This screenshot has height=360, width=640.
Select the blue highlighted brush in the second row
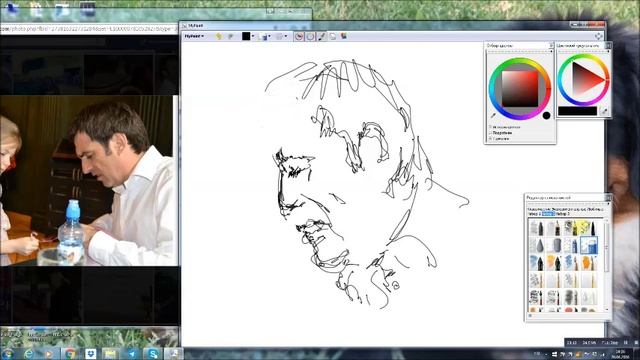589,245
